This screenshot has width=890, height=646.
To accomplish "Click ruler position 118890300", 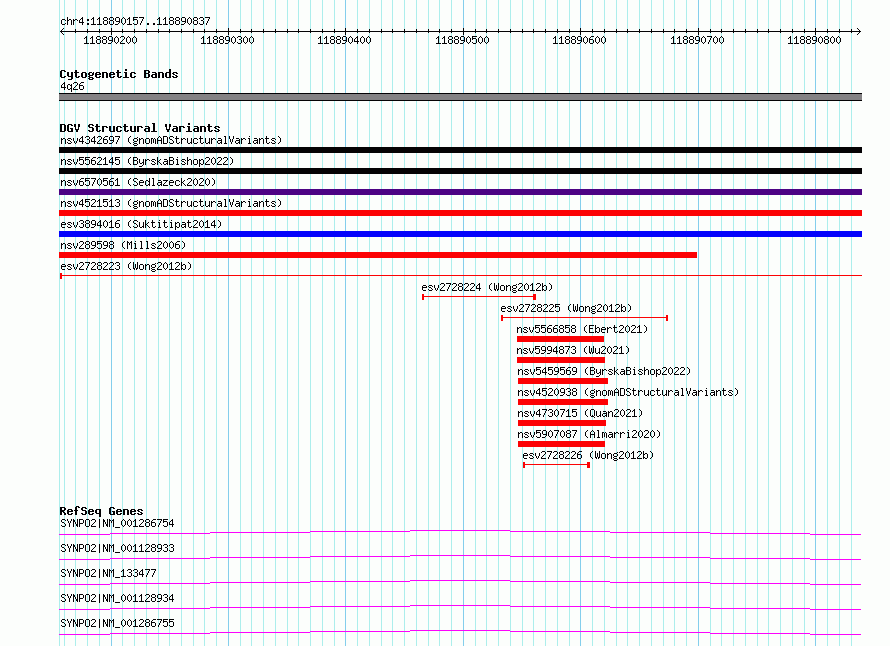I will tap(228, 40).
